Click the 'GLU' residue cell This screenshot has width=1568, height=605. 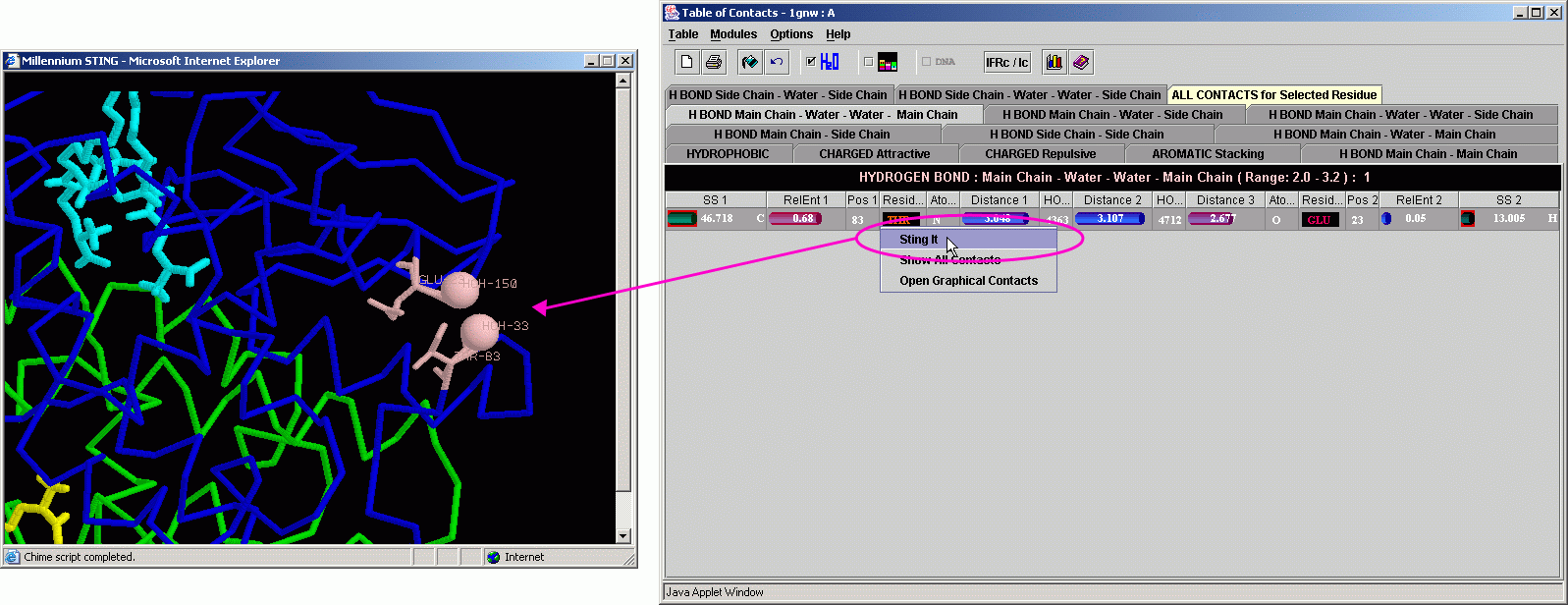coord(1319,219)
